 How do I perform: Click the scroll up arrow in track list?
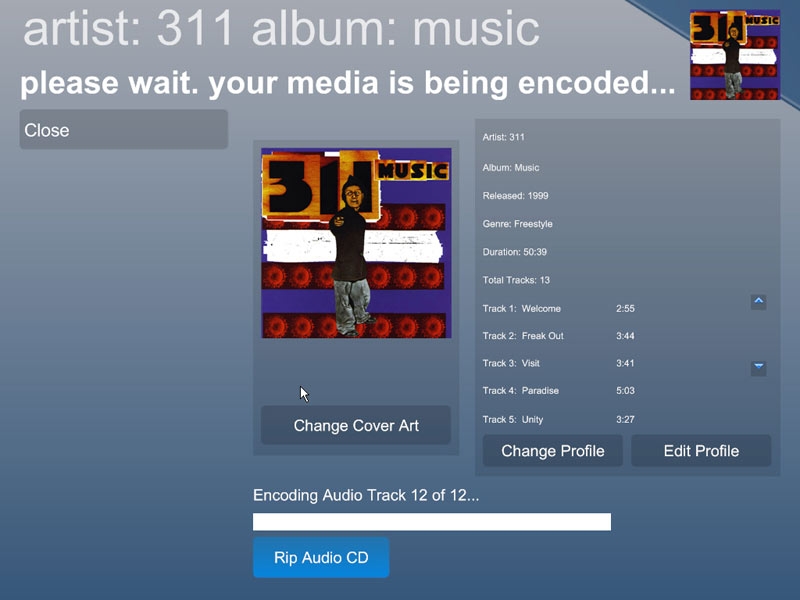pyautogui.click(x=758, y=302)
